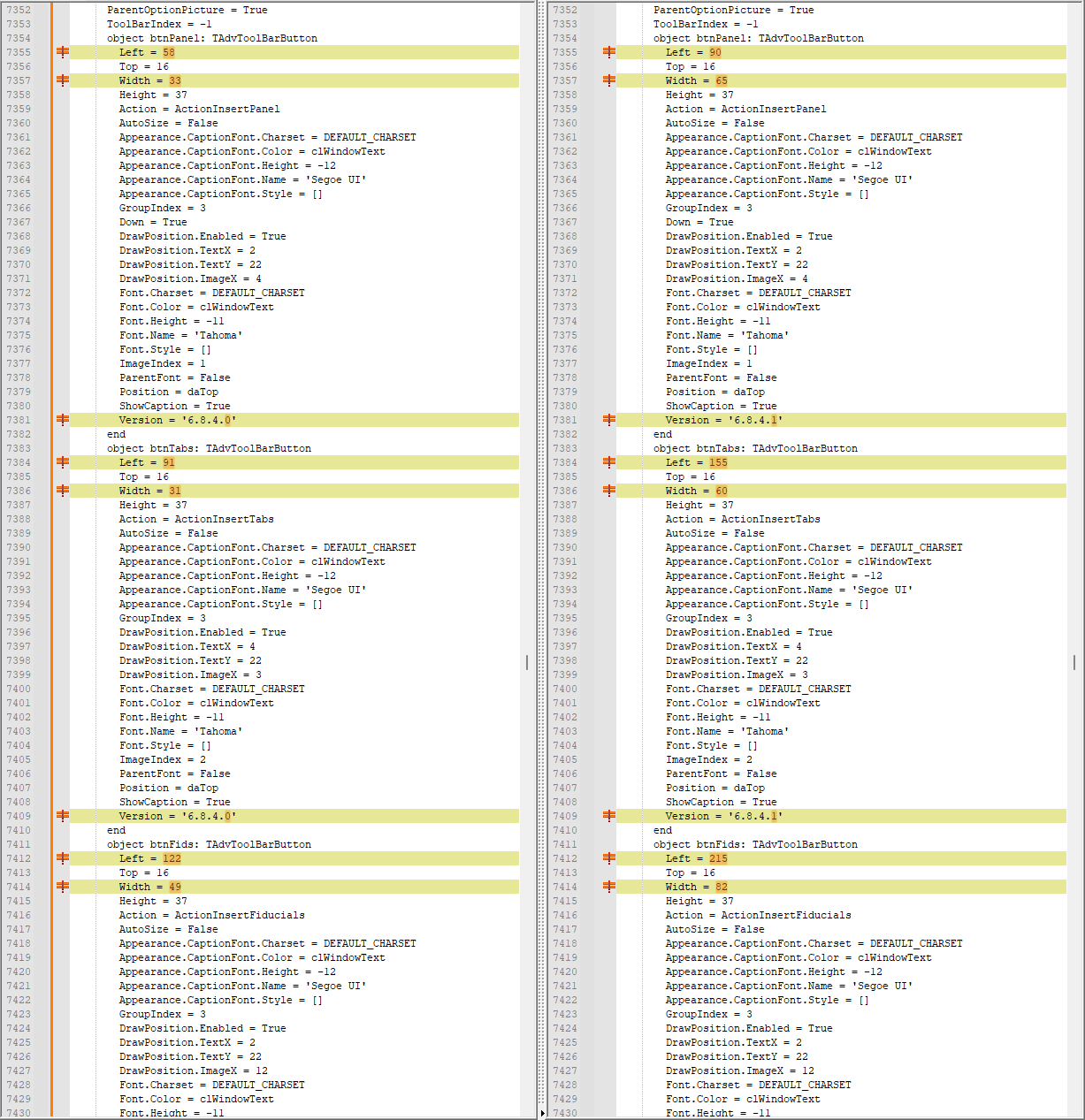Image resolution: width=1085 pixels, height=1120 pixels.
Task: Click the diff marker on line 7355 in left pane
Action: [x=63, y=52]
